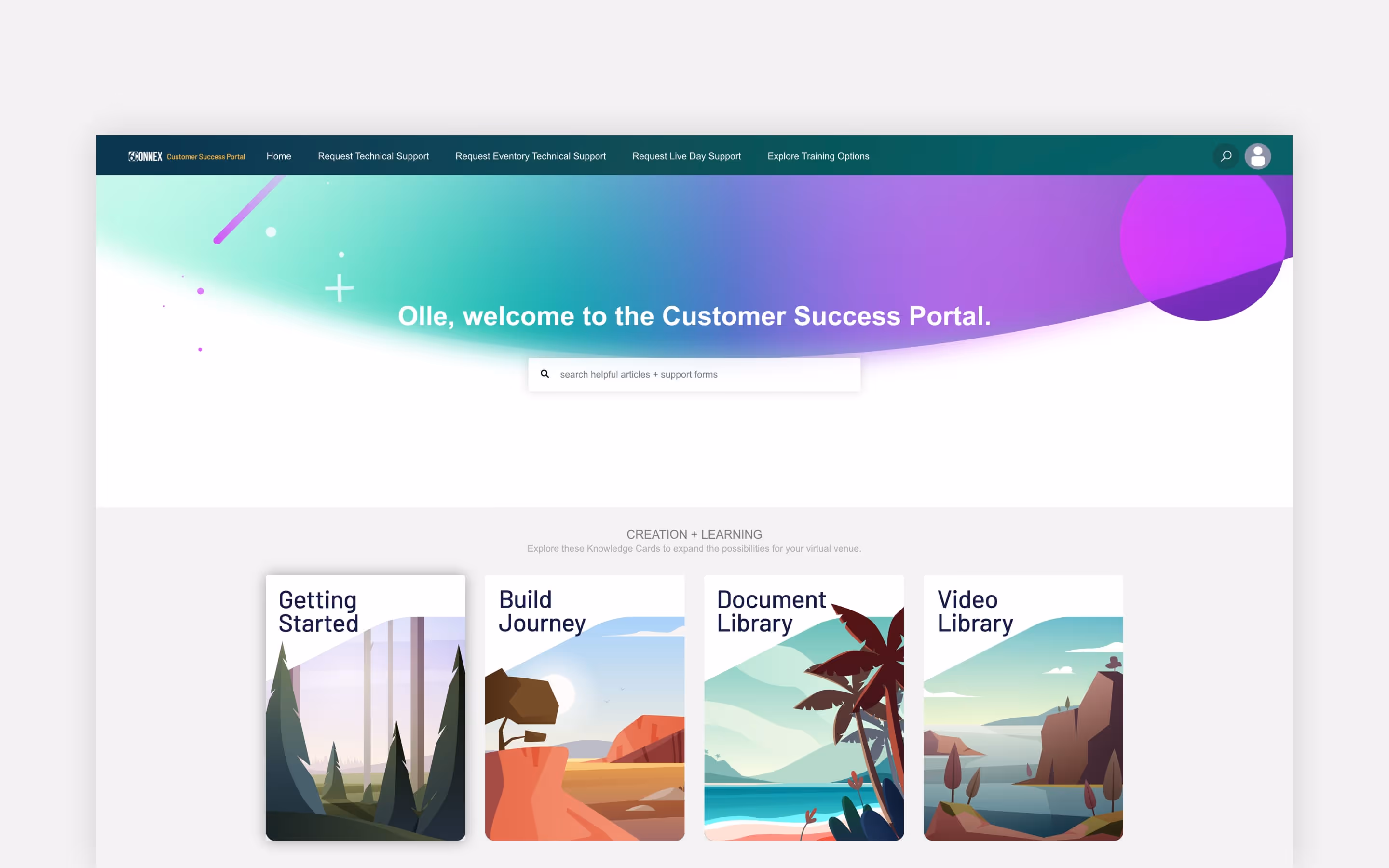1389x868 pixels.
Task: Select Request Eventory Technical Support
Action: (531, 156)
